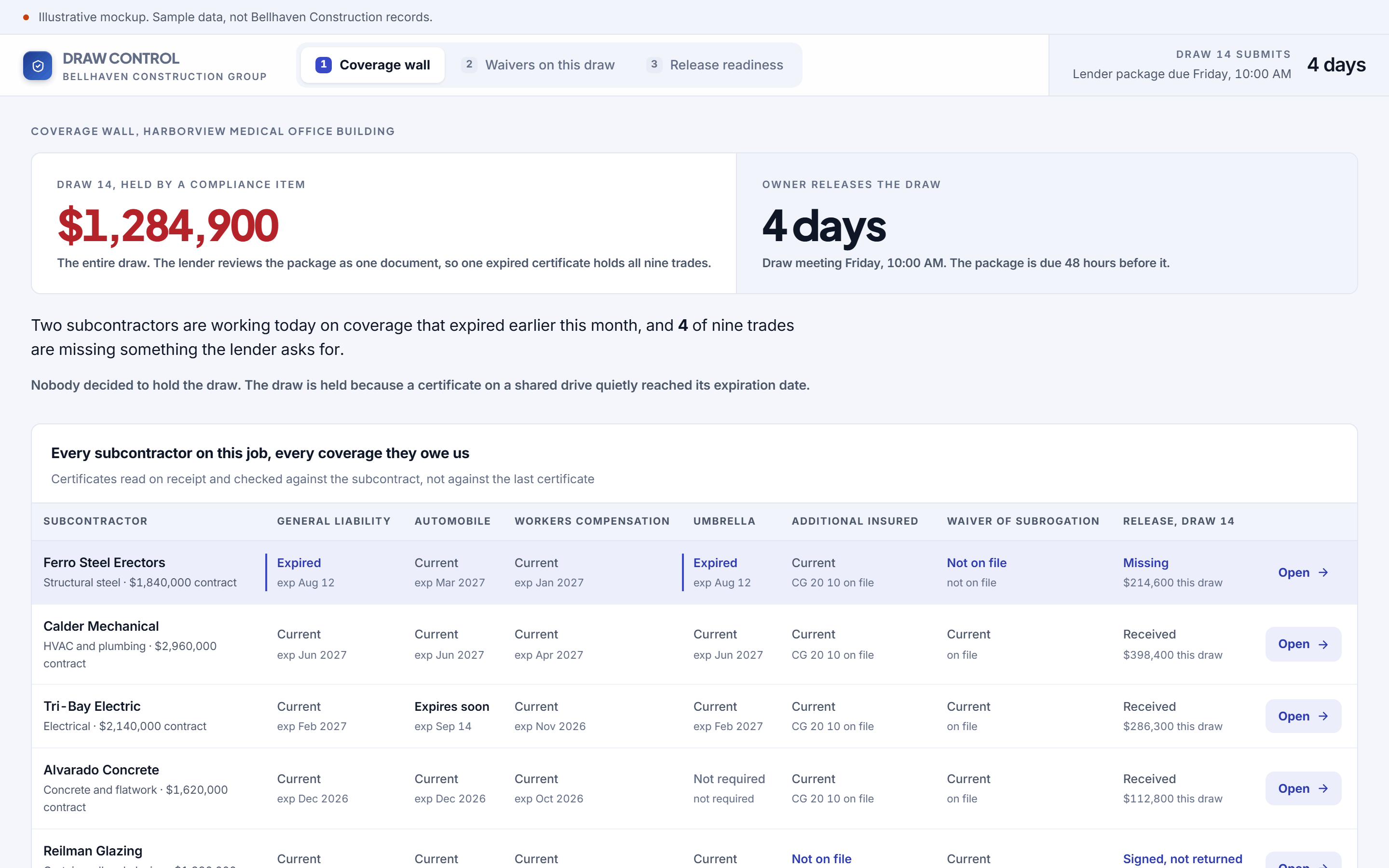Click Ferro Steel's Expired general liability cell
Image resolution: width=1389 pixels, height=868 pixels.
click(x=299, y=563)
